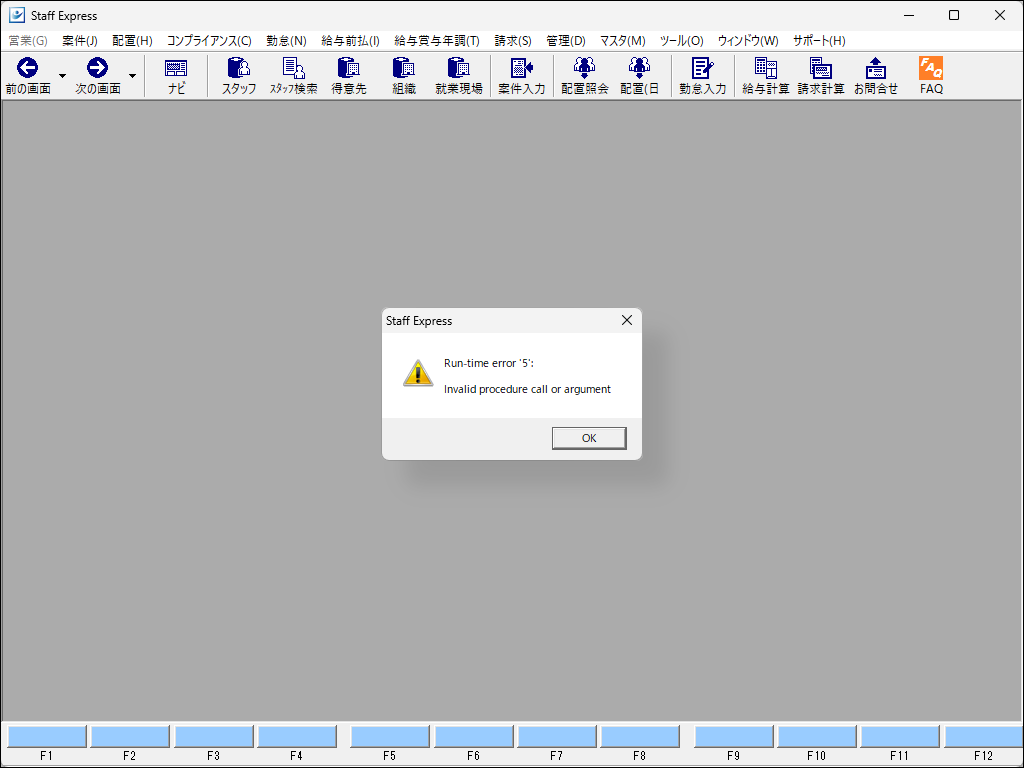
Task: Click OK in the run-time error dialog
Action: pyautogui.click(x=589, y=438)
